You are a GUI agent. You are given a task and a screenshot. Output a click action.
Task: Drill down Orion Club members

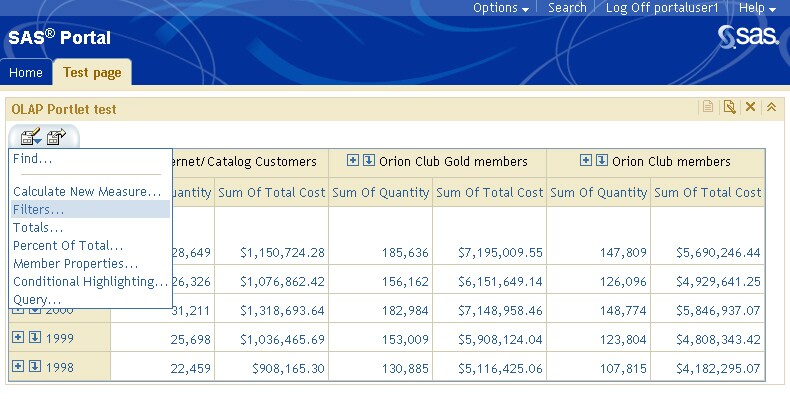pos(602,160)
